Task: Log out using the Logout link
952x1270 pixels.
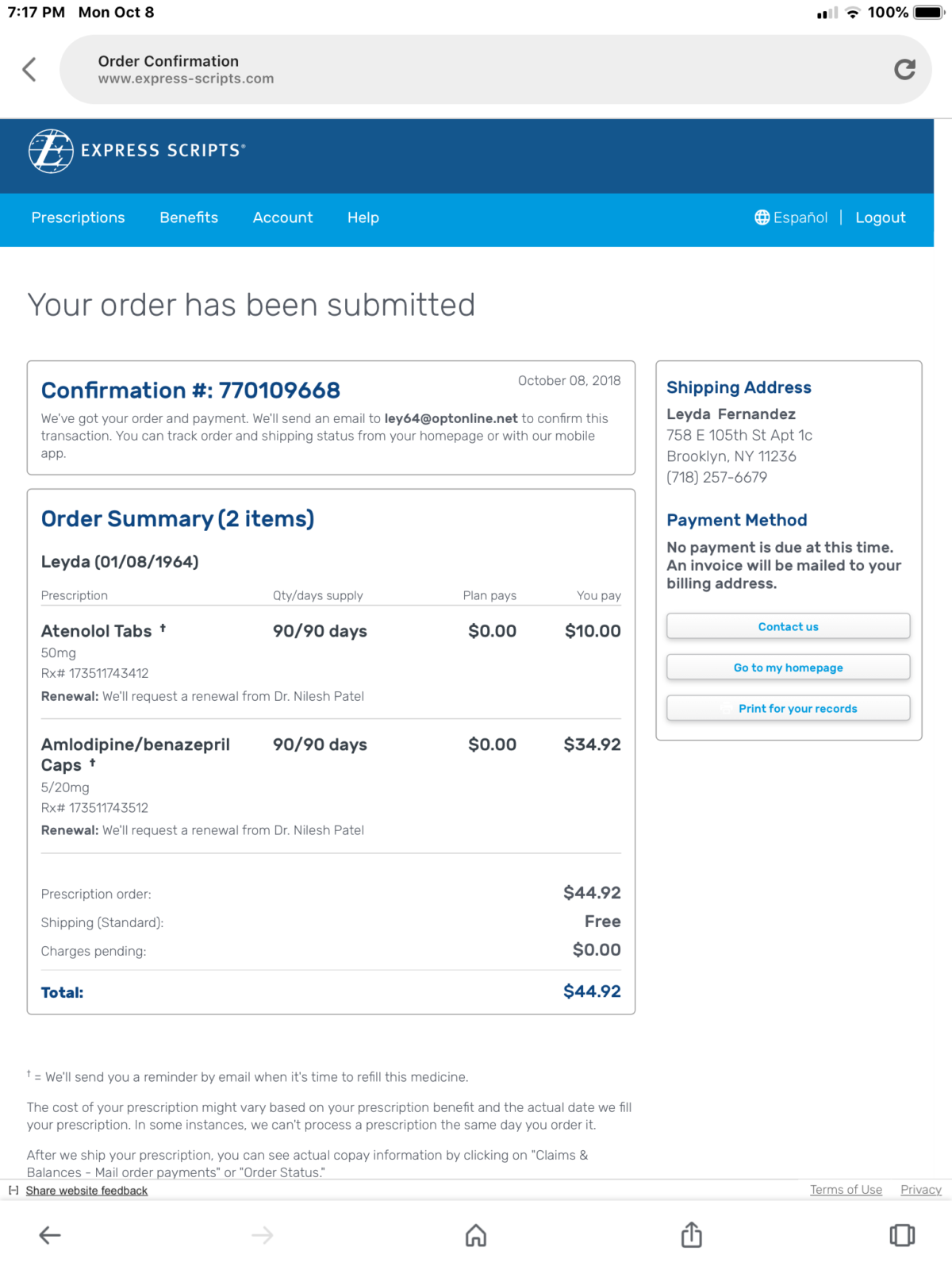Action: 880,217
